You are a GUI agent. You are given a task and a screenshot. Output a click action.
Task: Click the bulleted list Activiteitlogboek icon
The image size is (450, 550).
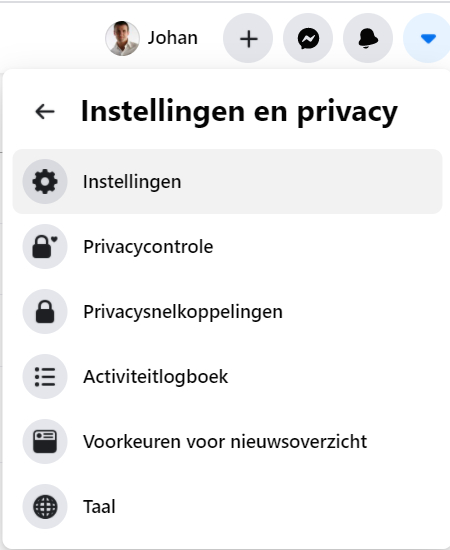click(45, 376)
